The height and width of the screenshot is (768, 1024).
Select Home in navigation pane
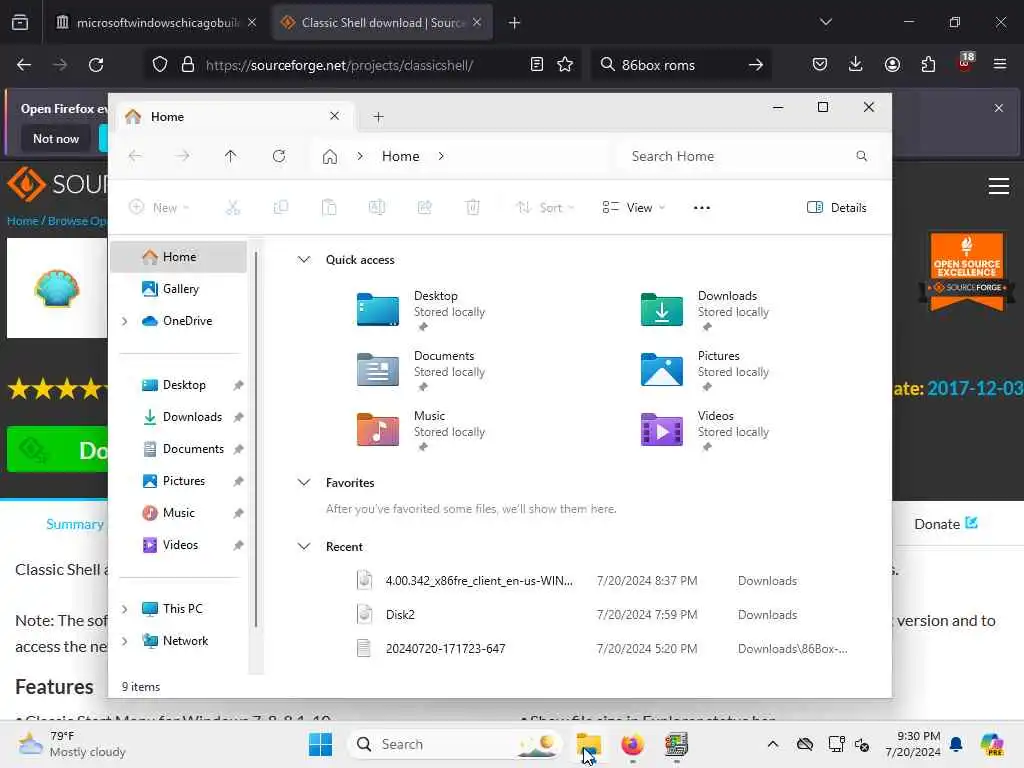(x=179, y=257)
